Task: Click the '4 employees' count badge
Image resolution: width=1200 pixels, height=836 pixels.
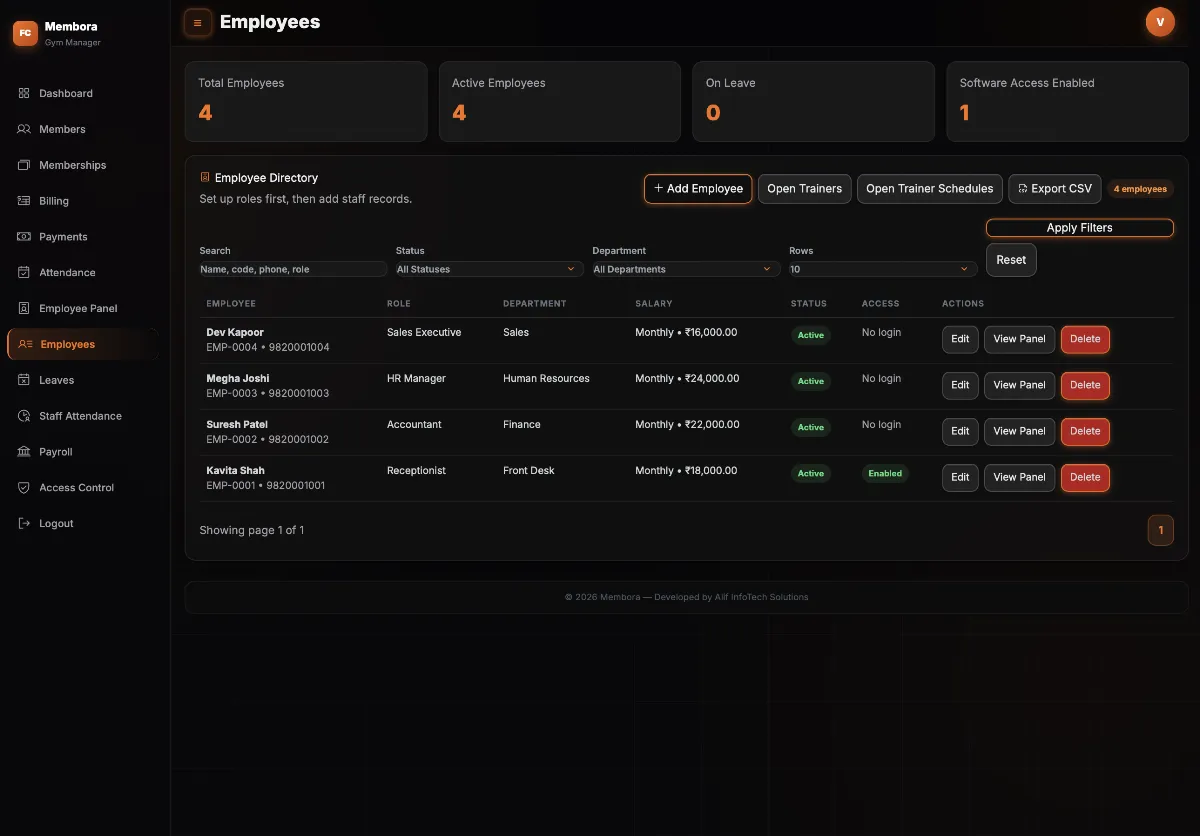Action: point(1140,189)
